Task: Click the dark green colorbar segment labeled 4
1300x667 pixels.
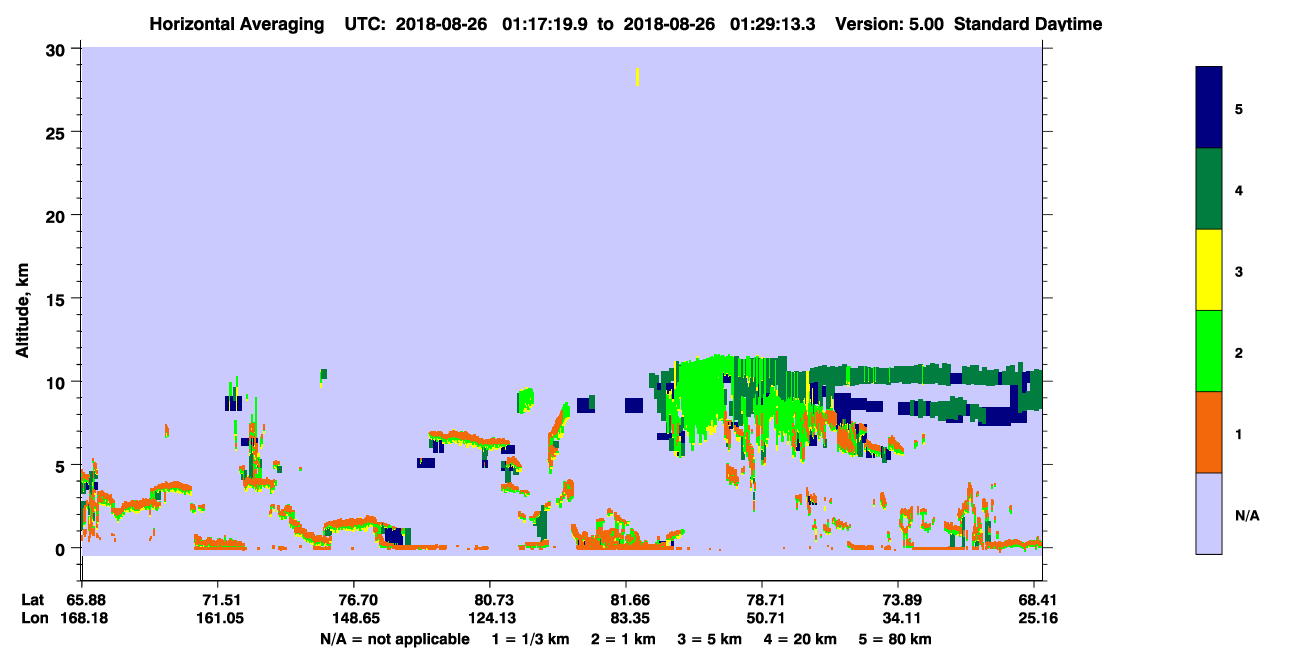Action: point(1209,189)
